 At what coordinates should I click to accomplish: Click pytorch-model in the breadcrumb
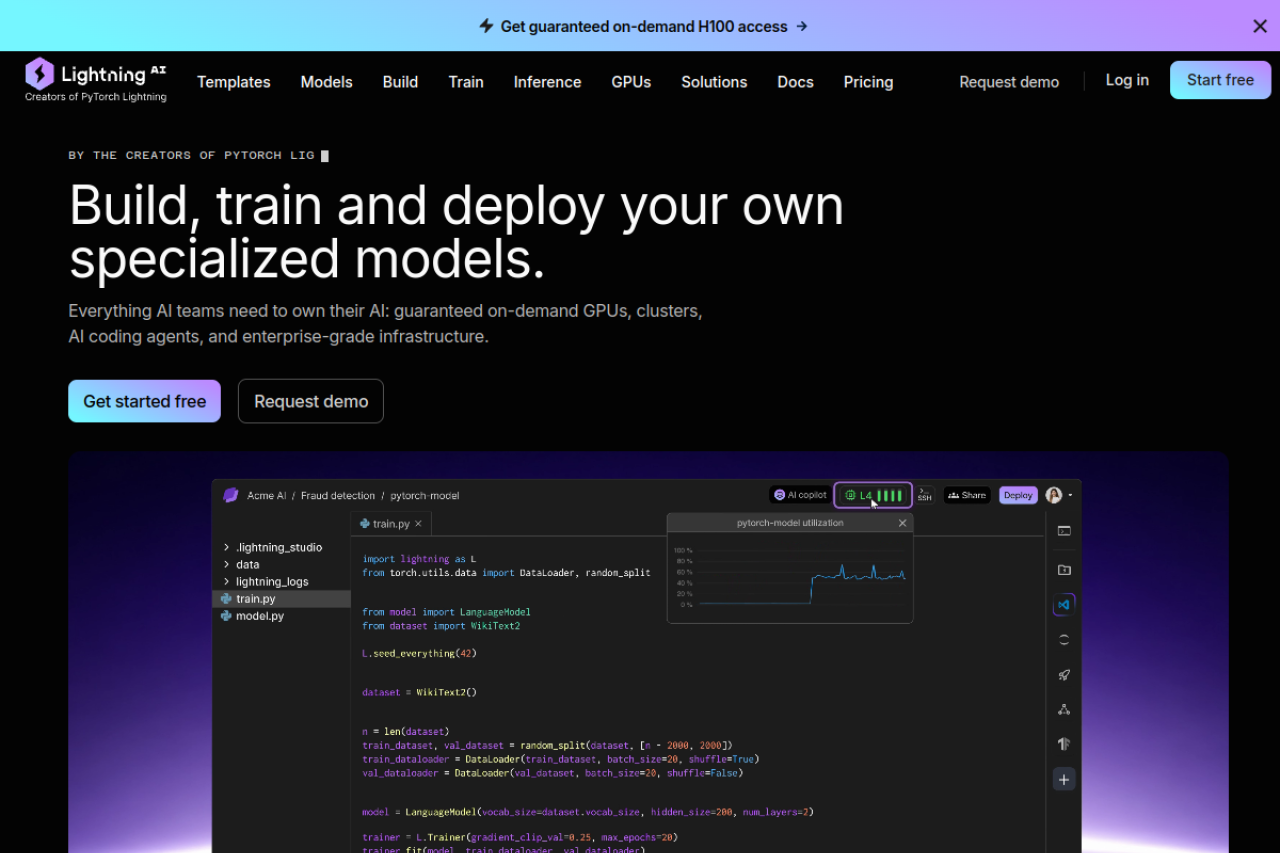click(425, 495)
